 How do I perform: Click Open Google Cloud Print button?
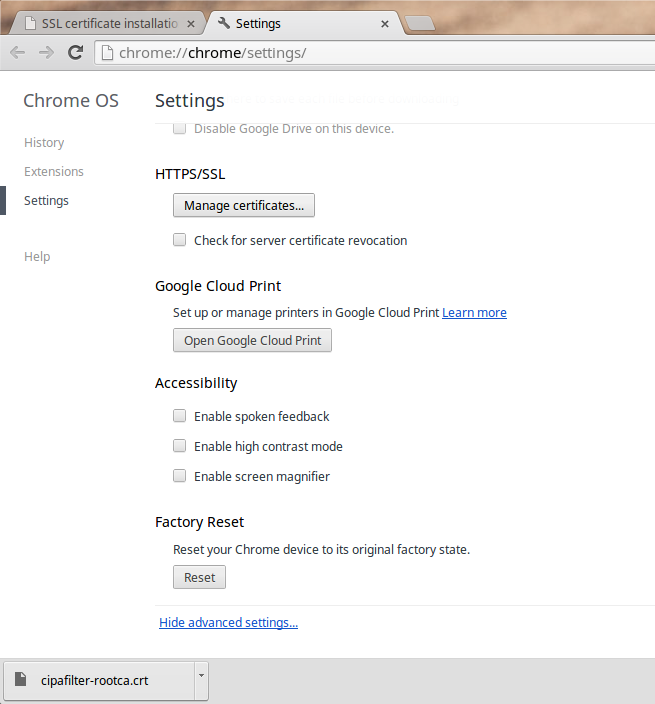coord(252,340)
